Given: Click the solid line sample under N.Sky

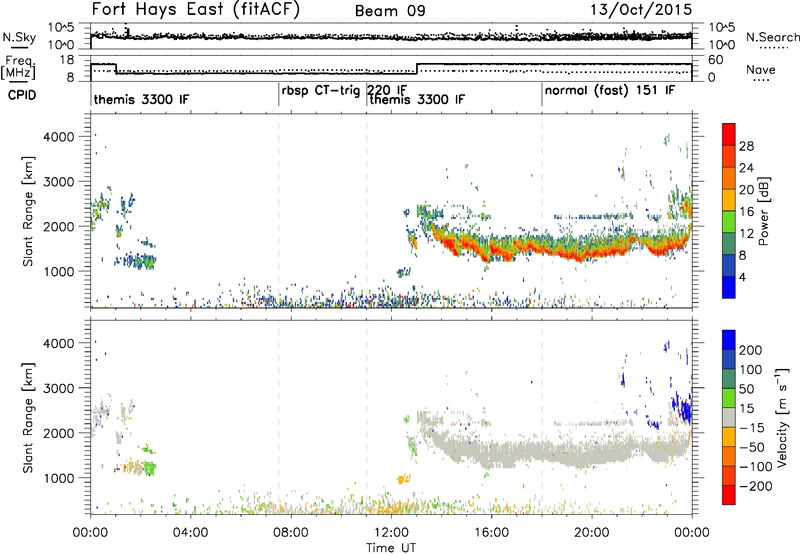Looking at the screenshot, I should coord(18,47).
